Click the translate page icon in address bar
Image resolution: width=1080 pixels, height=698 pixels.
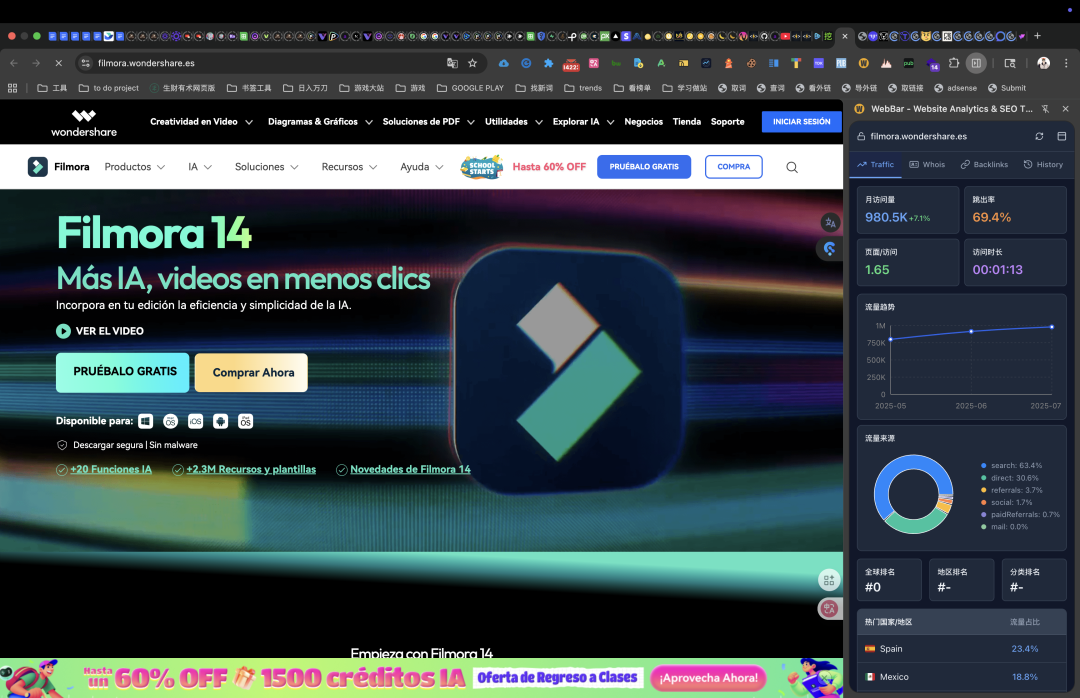(x=453, y=63)
